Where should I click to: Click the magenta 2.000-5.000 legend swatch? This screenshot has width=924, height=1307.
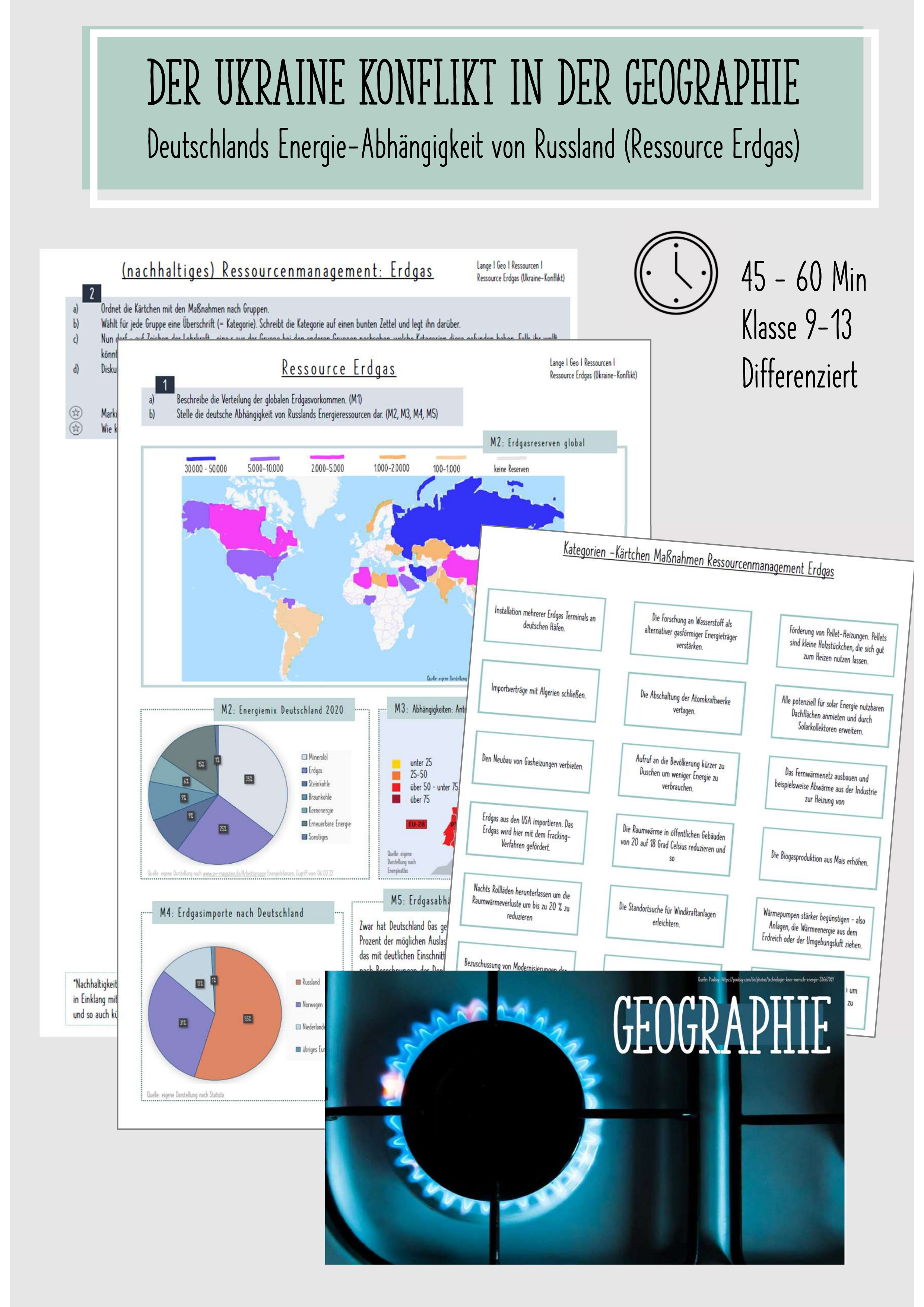pos(327,457)
